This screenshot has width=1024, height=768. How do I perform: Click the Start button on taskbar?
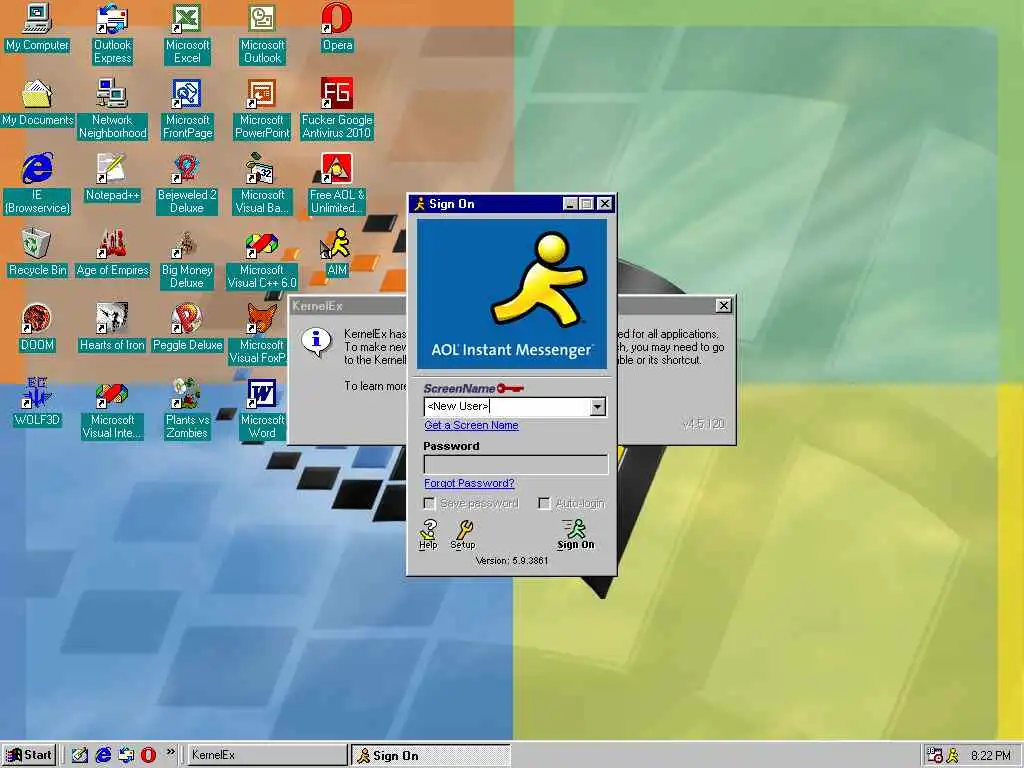(29, 755)
